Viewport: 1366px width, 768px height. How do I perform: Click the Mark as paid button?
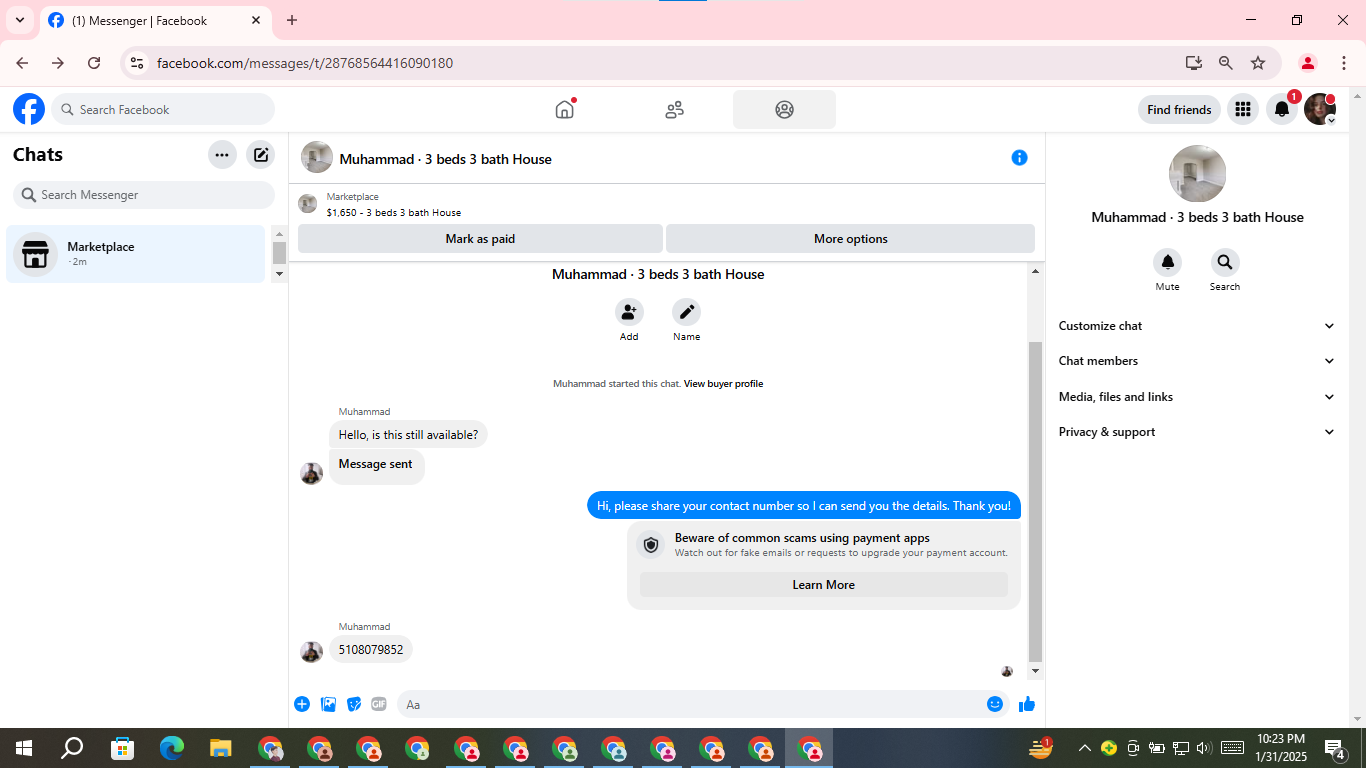[480, 239]
